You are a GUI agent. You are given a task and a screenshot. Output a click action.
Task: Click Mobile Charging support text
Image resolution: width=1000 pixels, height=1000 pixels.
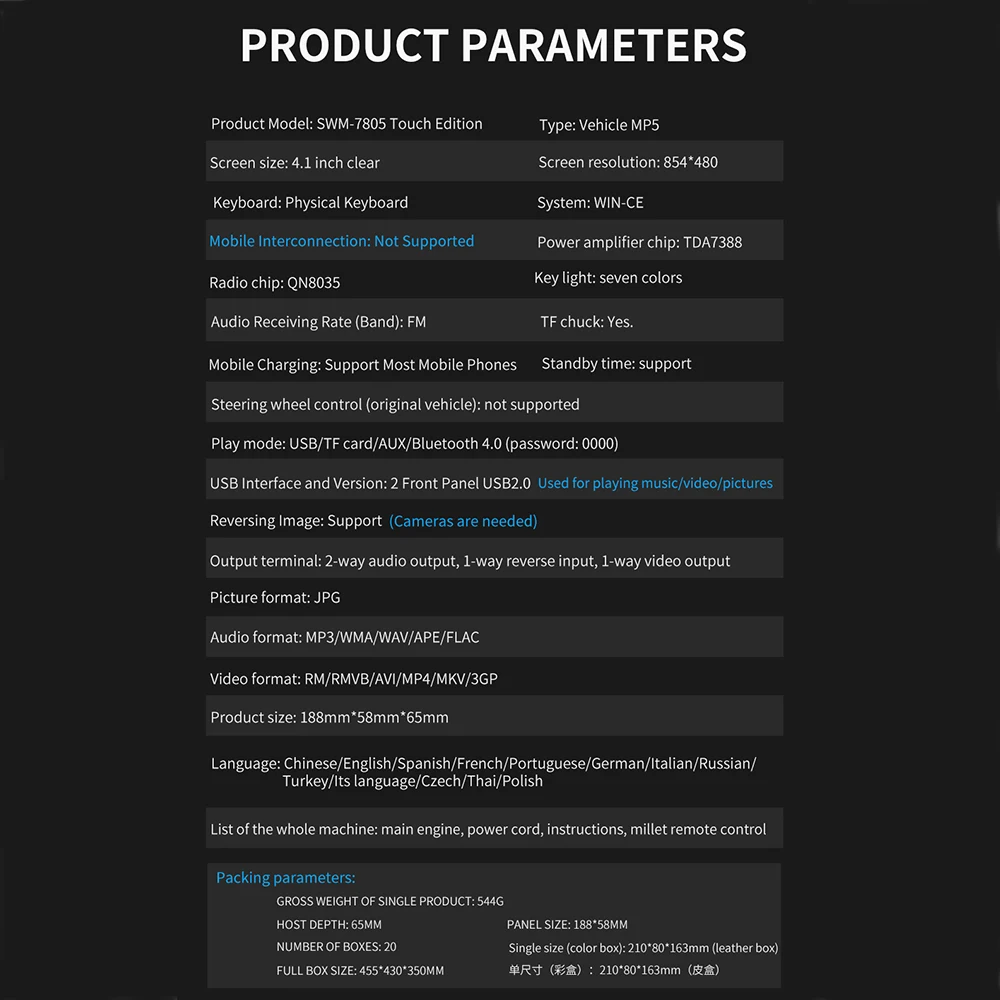[x=362, y=365]
